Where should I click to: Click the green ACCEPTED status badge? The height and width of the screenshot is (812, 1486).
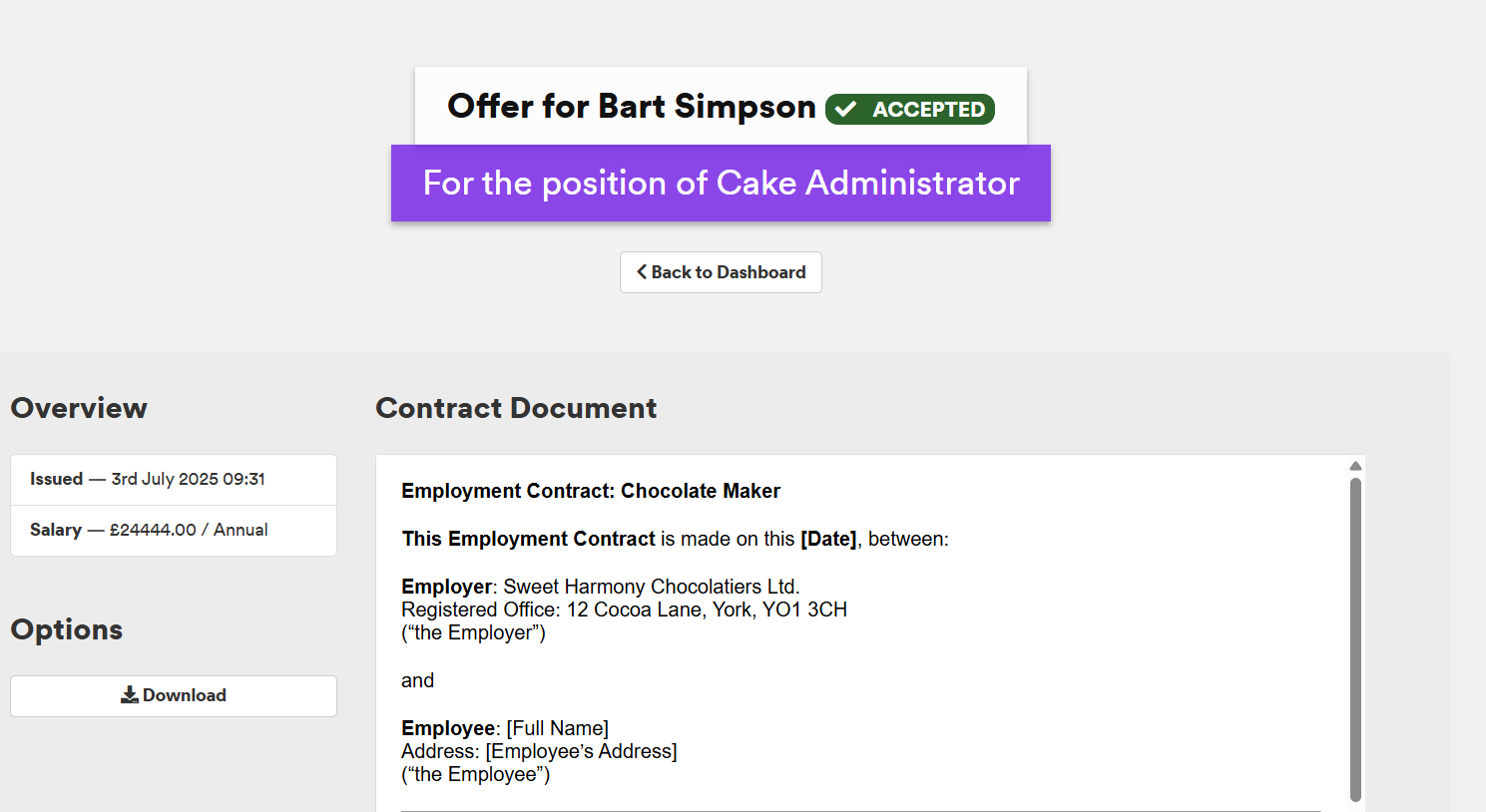pyautogui.click(x=910, y=109)
